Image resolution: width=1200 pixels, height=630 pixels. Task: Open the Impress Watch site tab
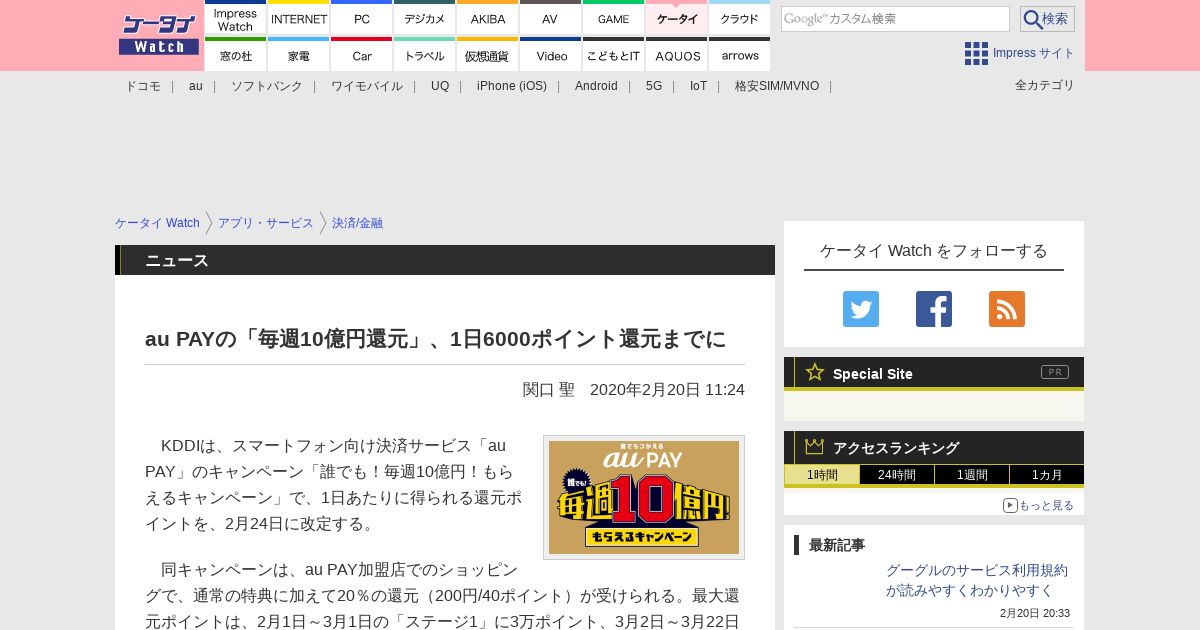[236, 18]
